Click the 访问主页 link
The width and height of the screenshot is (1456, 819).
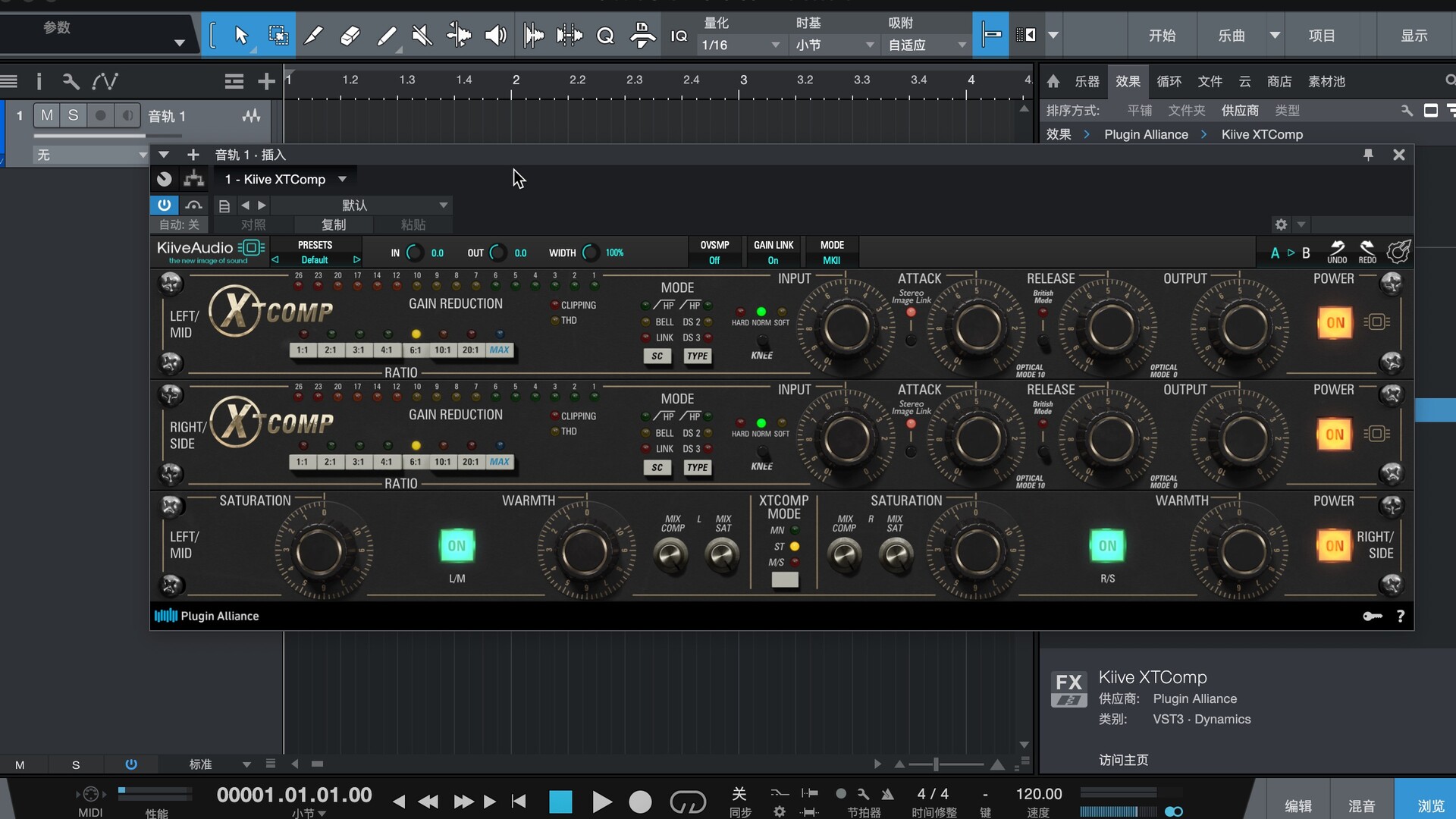(x=1123, y=760)
